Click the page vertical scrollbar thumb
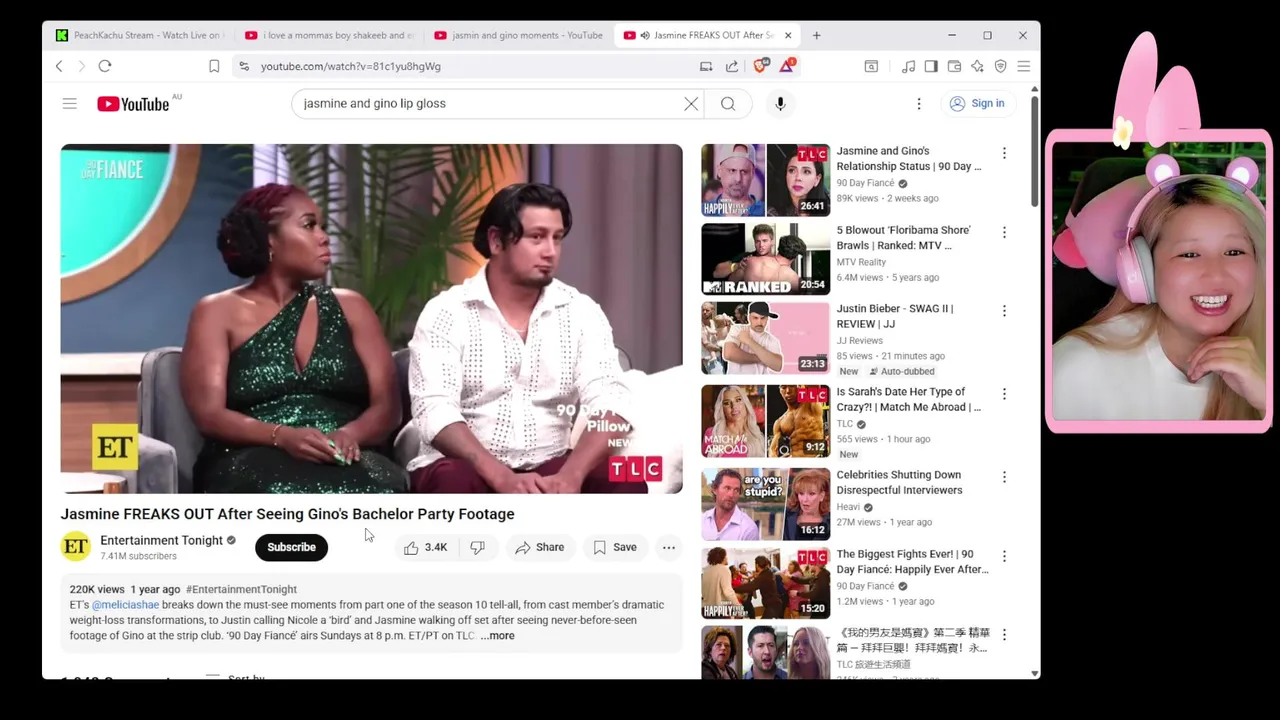 (x=1034, y=152)
